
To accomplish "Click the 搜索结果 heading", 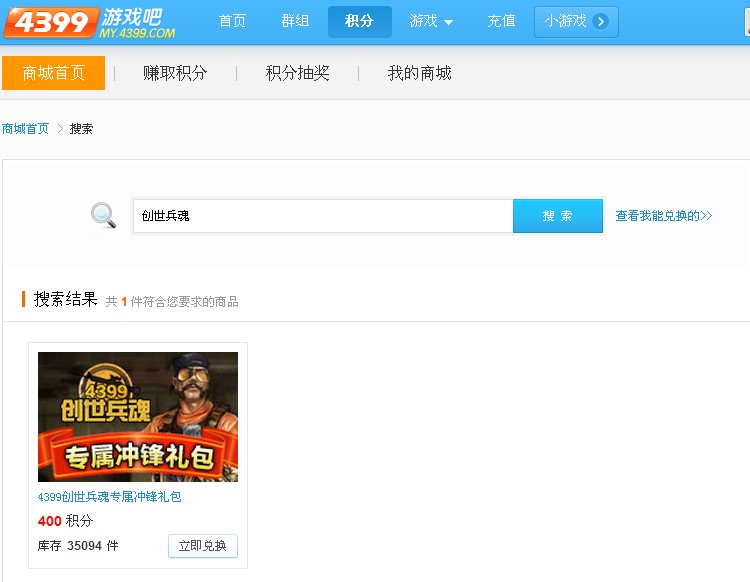I will (x=66, y=299).
